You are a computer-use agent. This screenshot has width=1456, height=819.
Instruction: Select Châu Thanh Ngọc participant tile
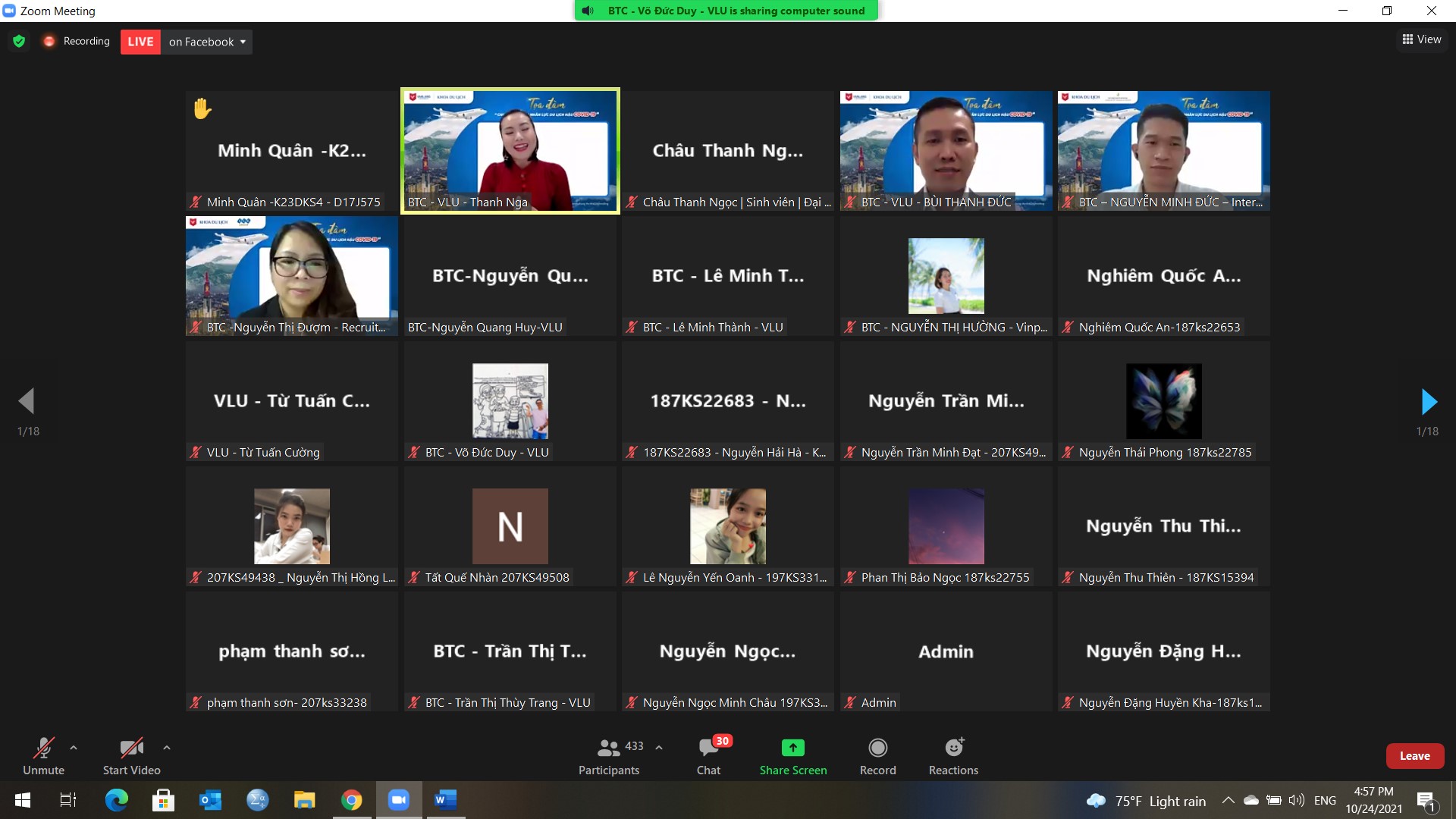pos(728,151)
